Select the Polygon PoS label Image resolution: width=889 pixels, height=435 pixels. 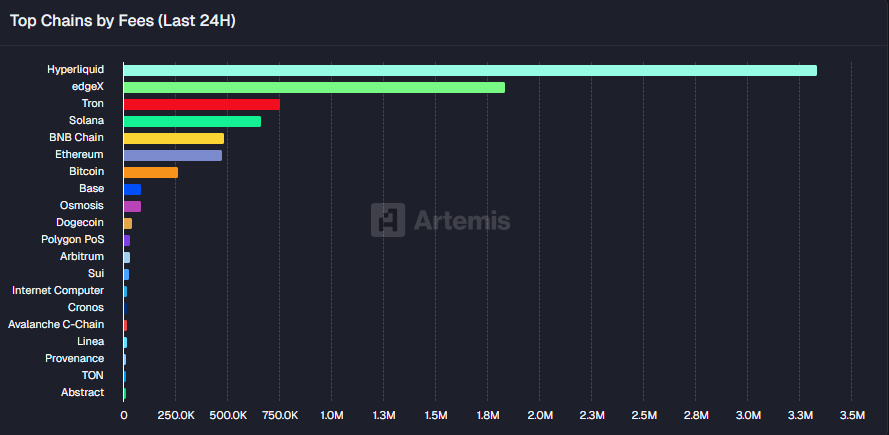coord(72,240)
